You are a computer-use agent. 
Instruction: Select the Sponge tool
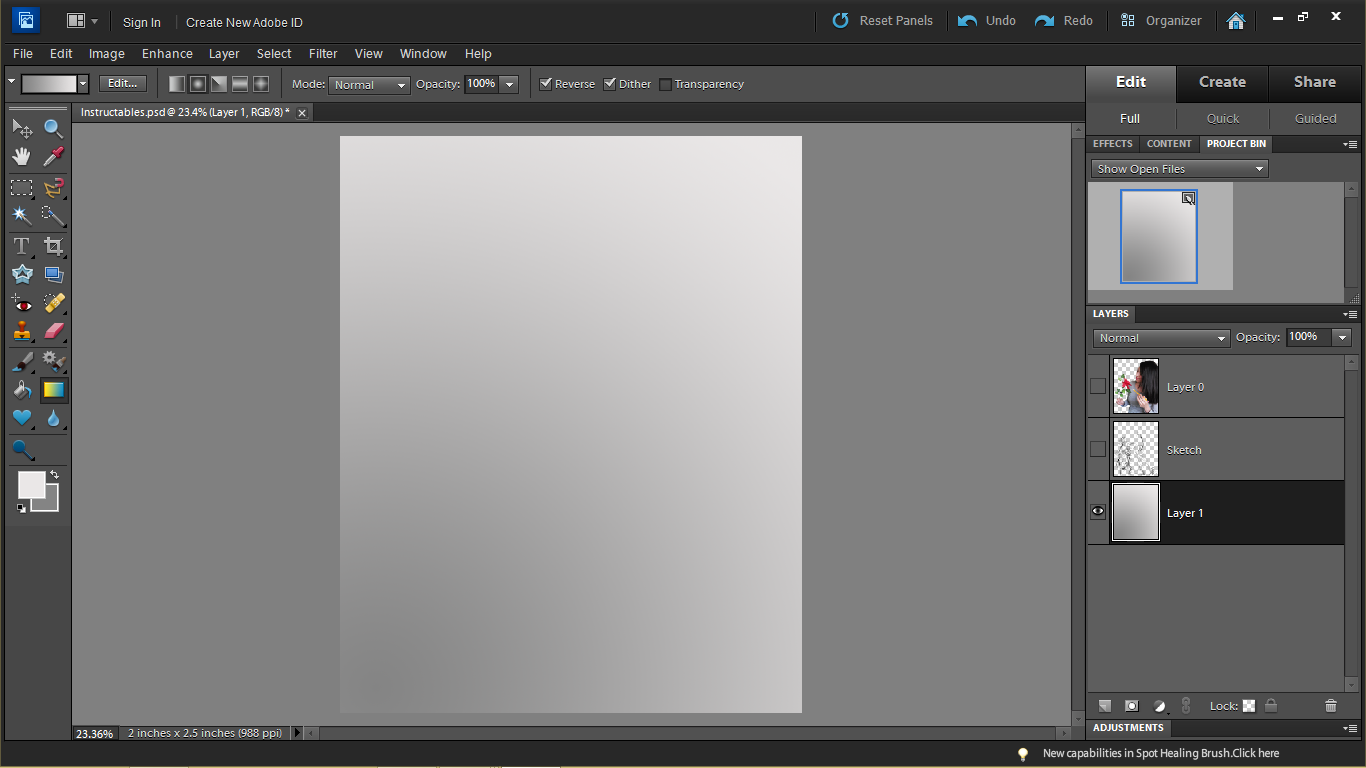coord(22,450)
